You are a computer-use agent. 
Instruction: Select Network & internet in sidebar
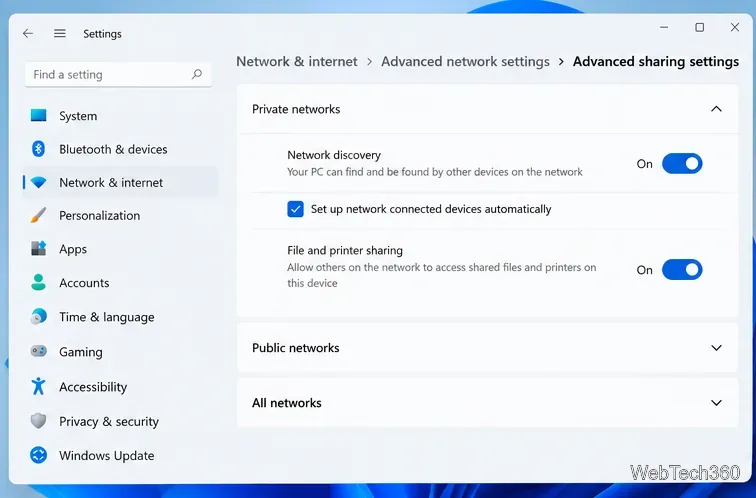[121, 182]
